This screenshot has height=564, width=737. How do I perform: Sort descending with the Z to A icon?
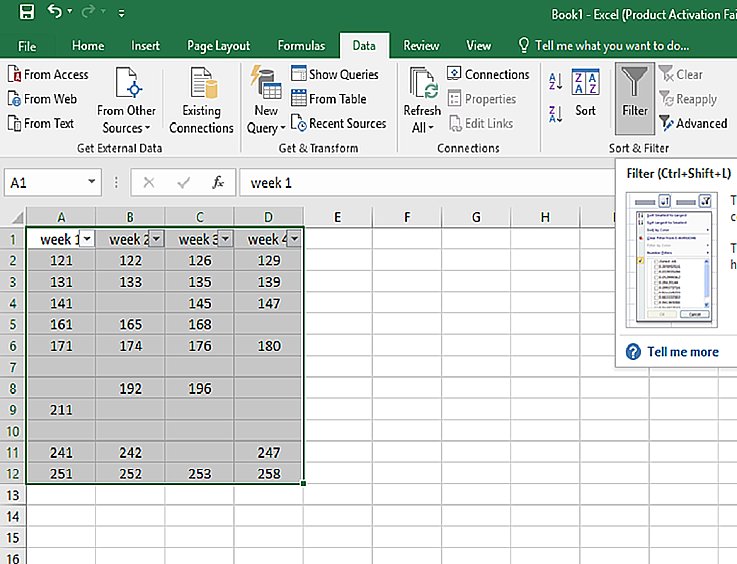click(x=555, y=114)
